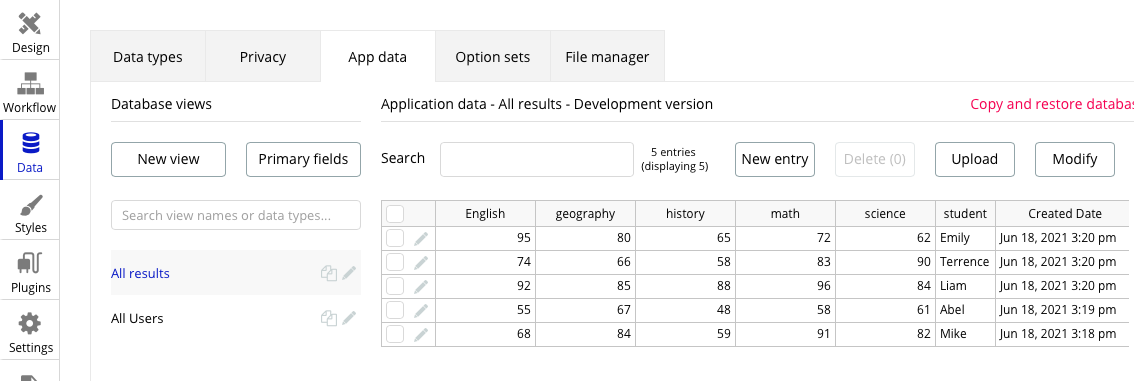
Task: Open the Styles brush icon
Action: (30, 205)
